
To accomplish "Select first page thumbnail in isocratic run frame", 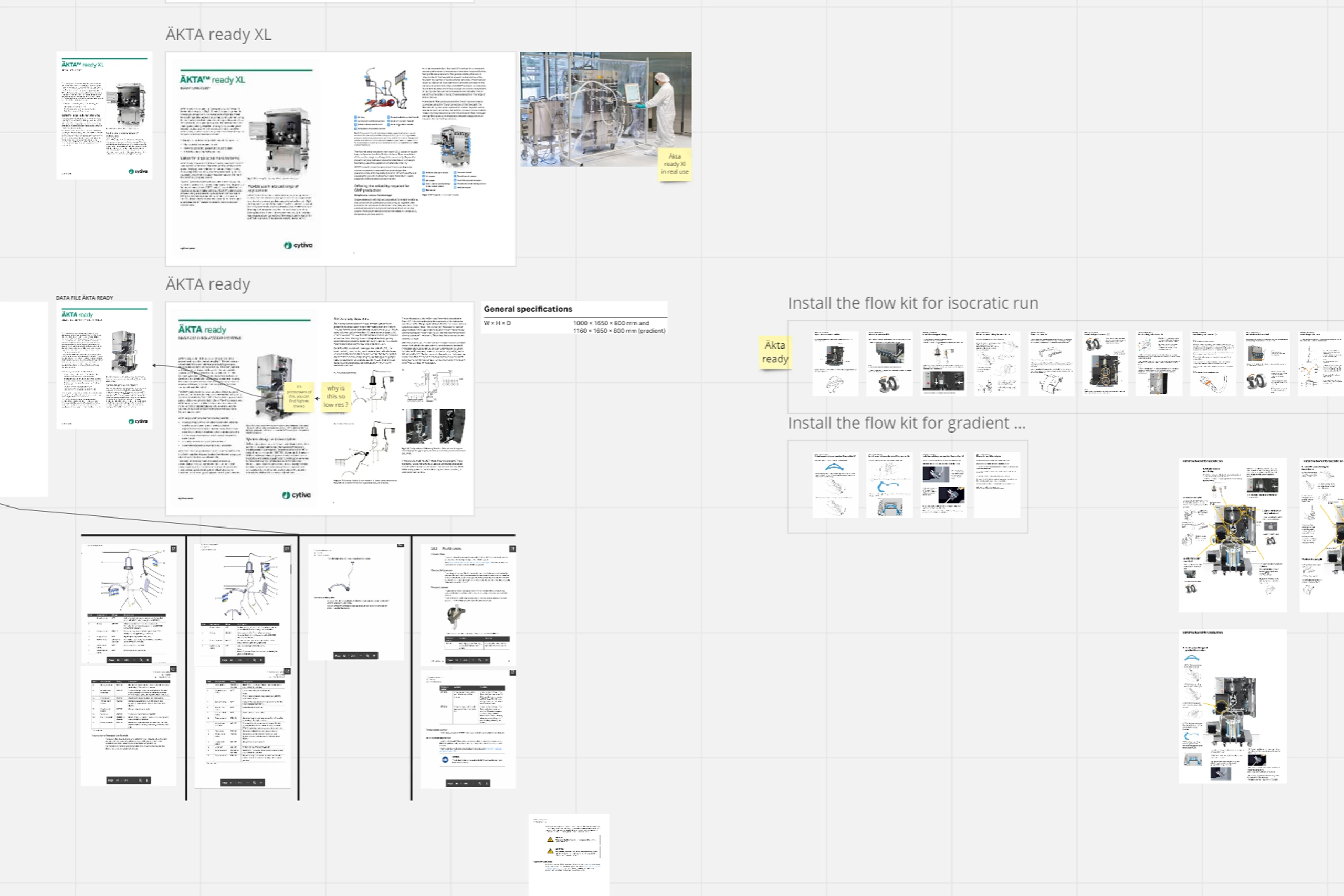I will point(835,363).
